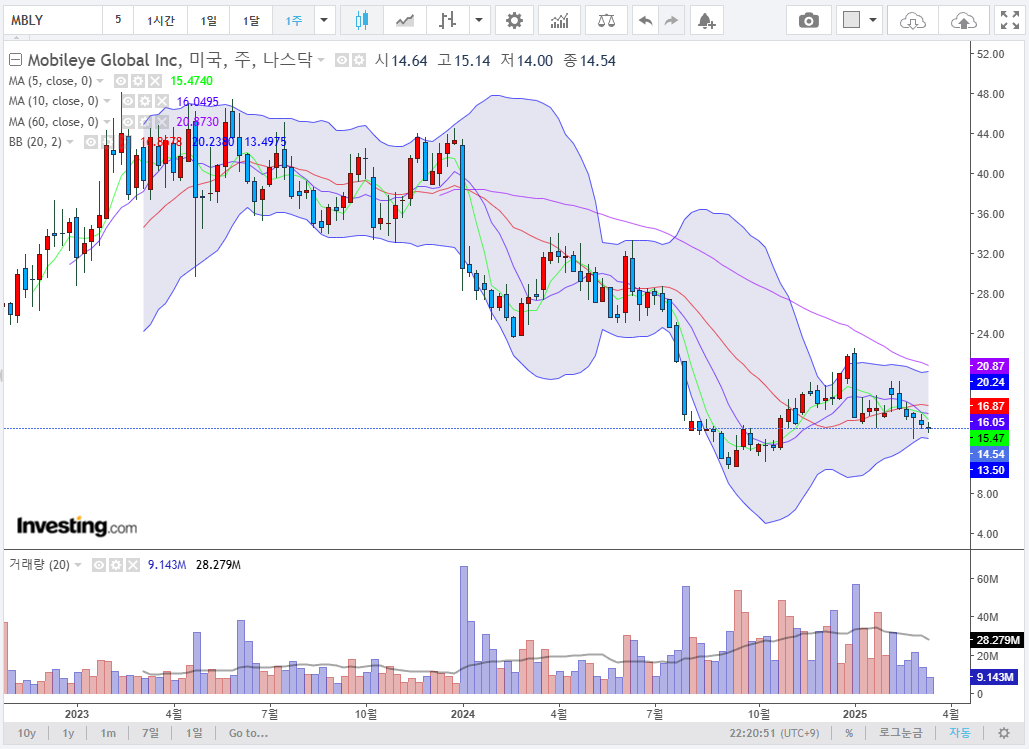Image resolution: width=1029 pixels, height=749 pixels.
Task: Remove MA 5 indicator
Action: pos(154,81)
